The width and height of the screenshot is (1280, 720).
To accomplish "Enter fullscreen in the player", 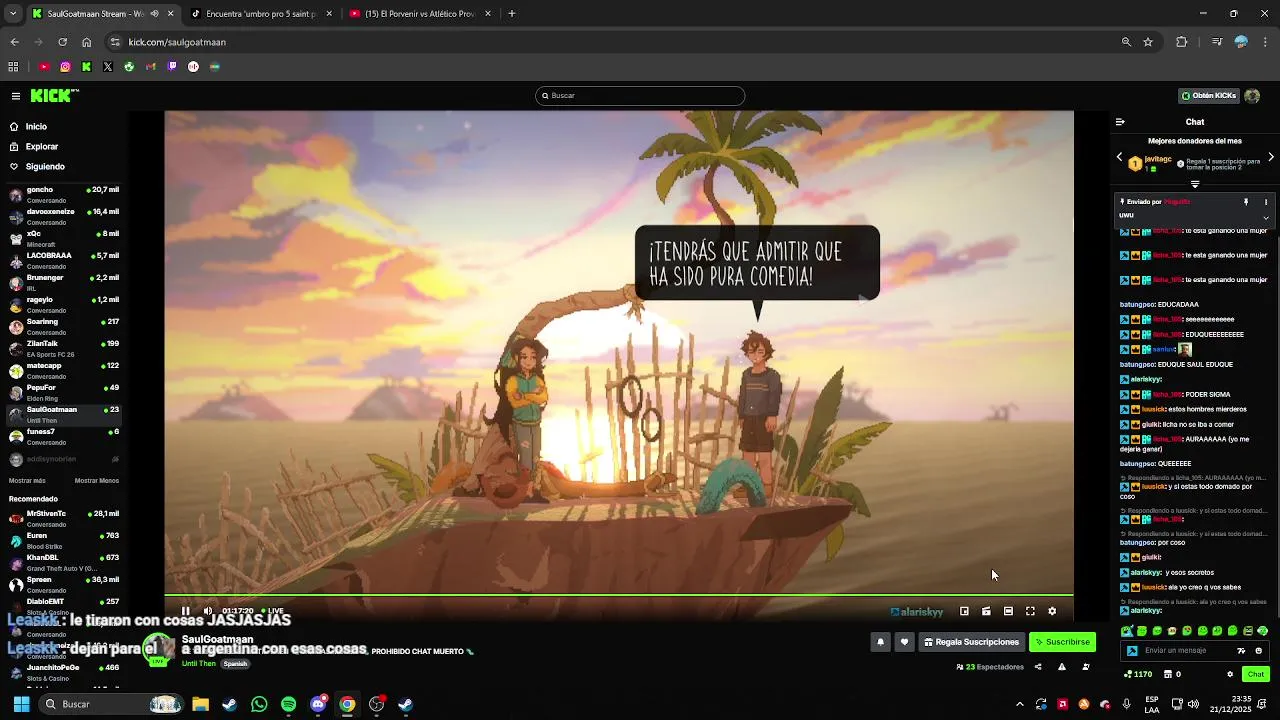I will (1030, 611).
